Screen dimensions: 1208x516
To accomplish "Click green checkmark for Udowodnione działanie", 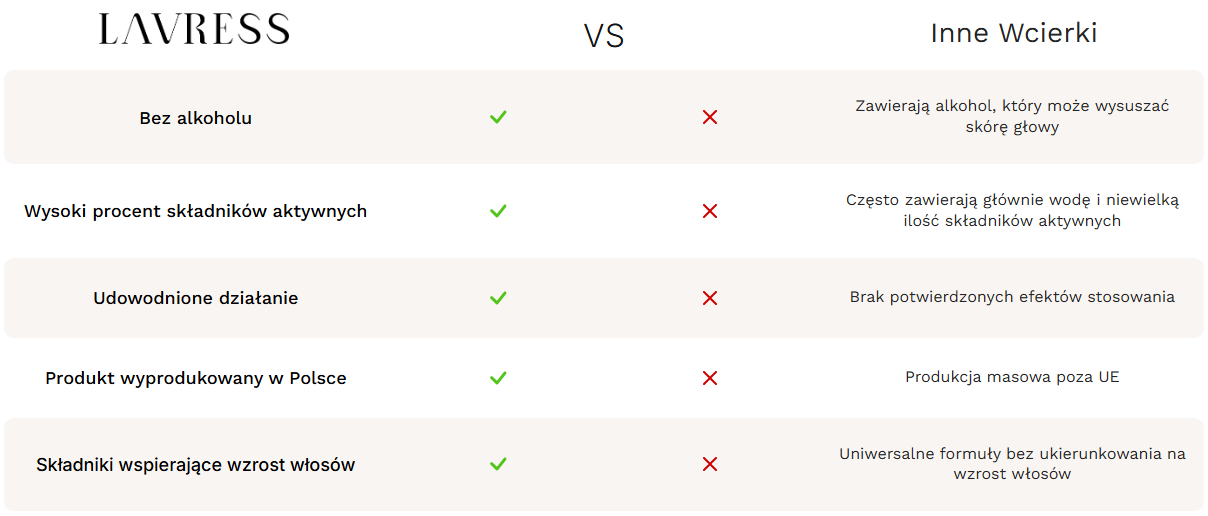I will point(498,298).
